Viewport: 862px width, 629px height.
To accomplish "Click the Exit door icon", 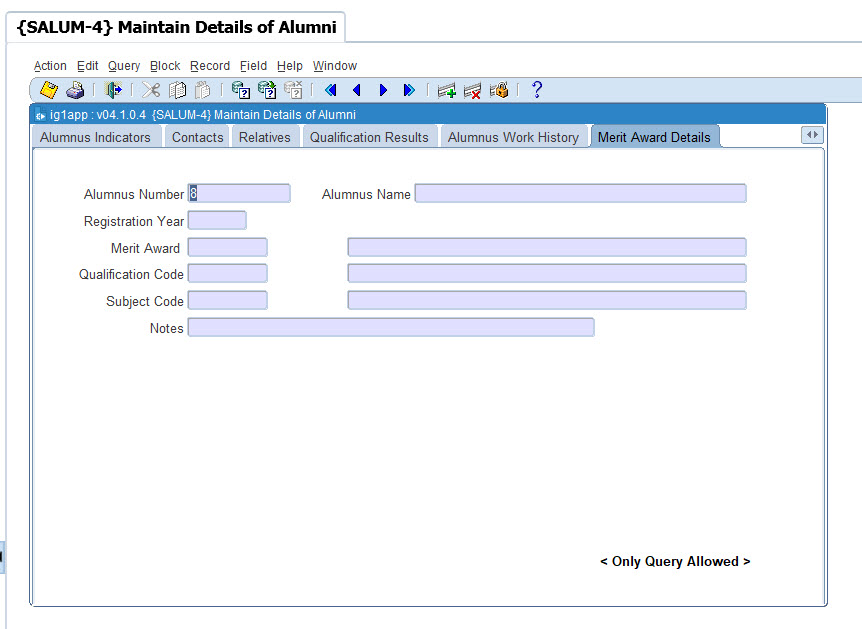I will [x=113, y=91].
